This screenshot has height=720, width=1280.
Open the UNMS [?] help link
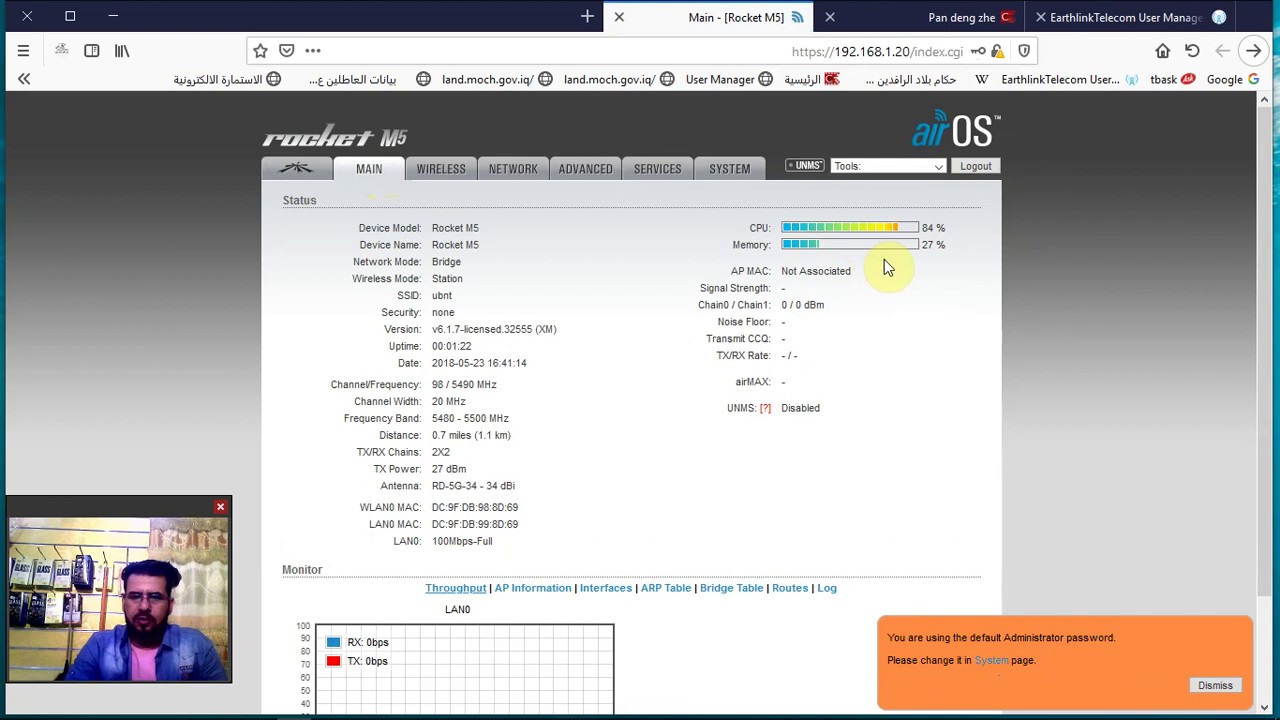tap(765, 408)
